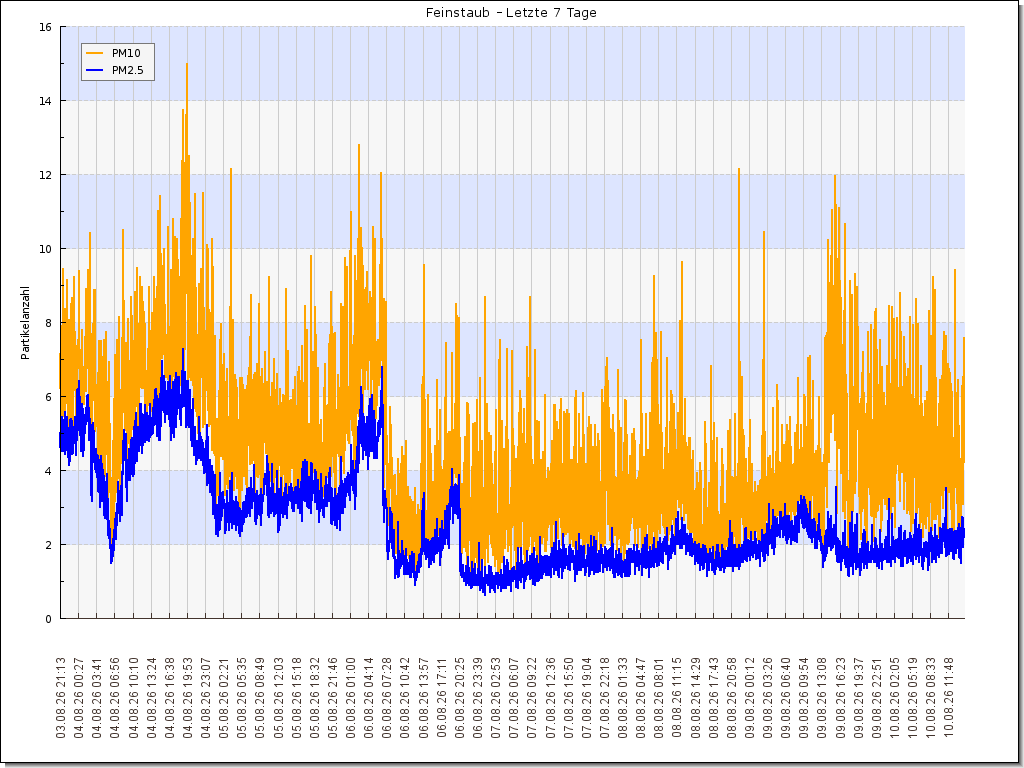This screenshot has height=768, width=1024.
Task: Click the y-axis tick label 12
Action: pyautogui.click(x=47, y=174)
